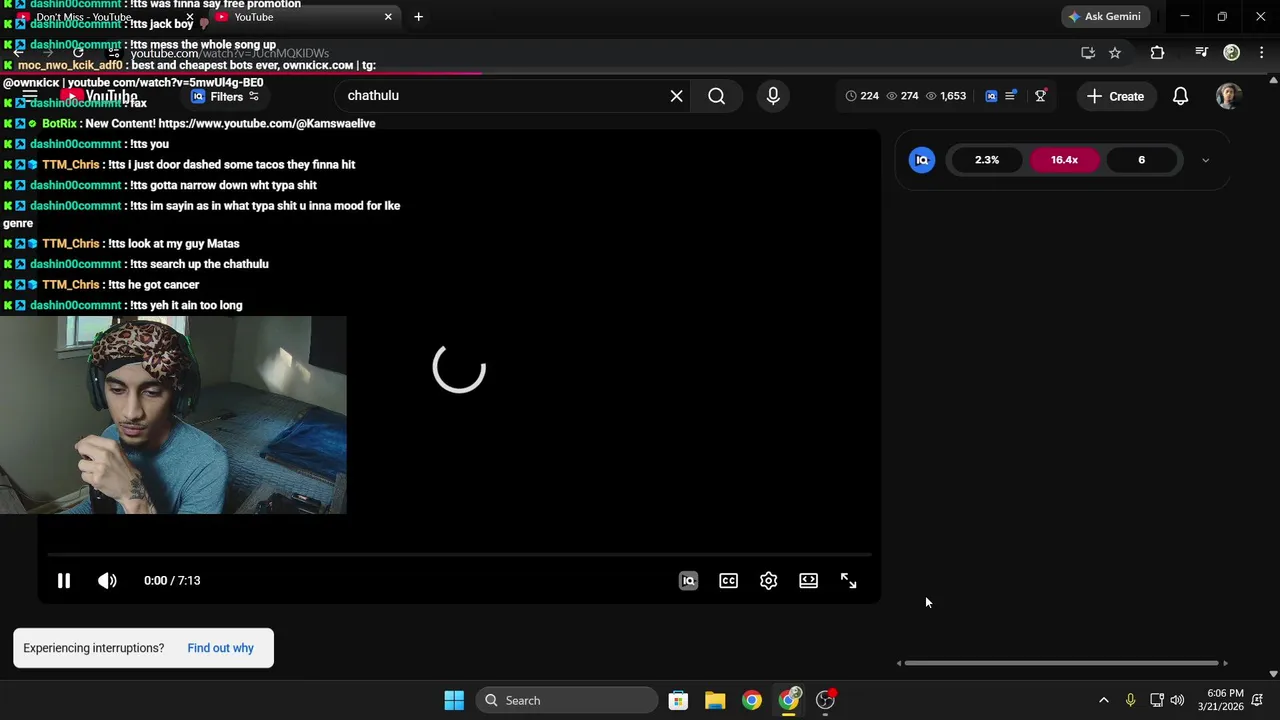Viewport: 1280px width, 720px height.
Task: Click the 274 views stat
Action: pos(902,96)
